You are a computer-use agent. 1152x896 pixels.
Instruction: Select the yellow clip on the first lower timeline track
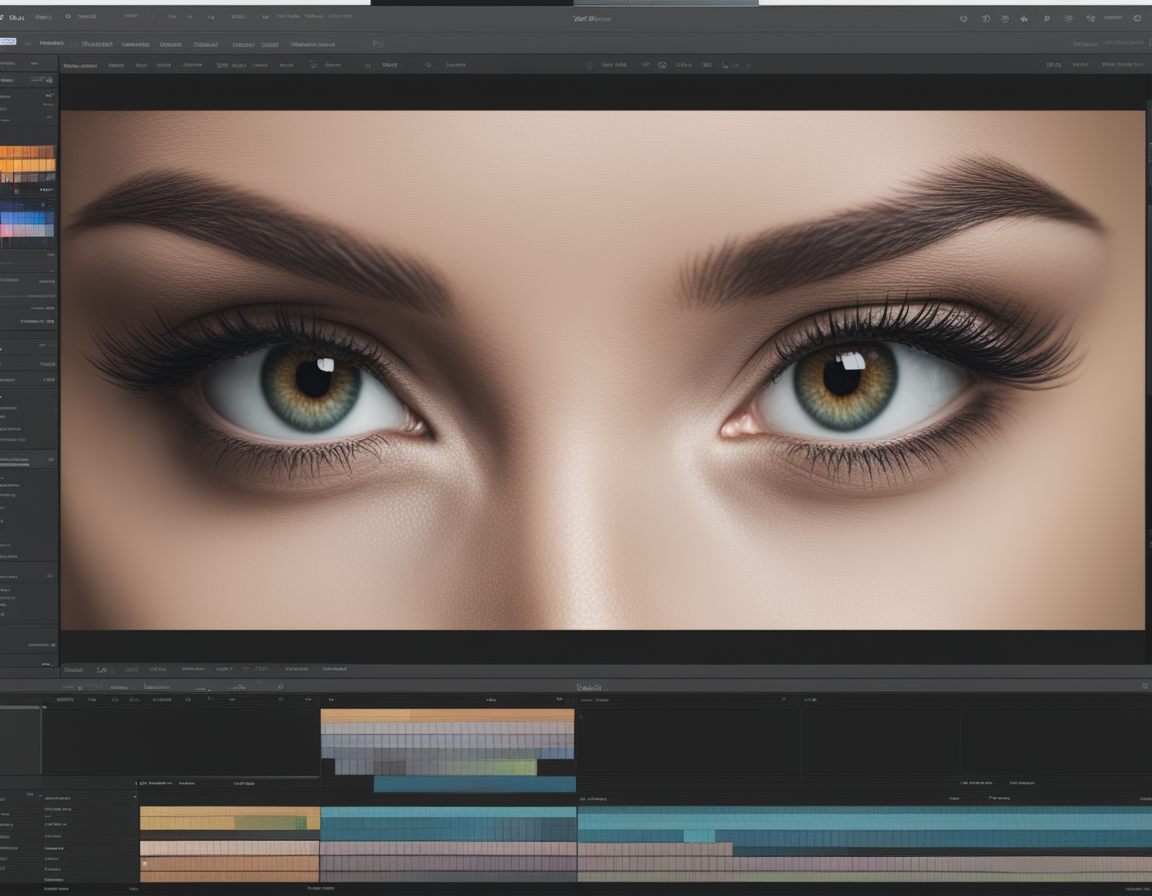(x=230, y=818)
